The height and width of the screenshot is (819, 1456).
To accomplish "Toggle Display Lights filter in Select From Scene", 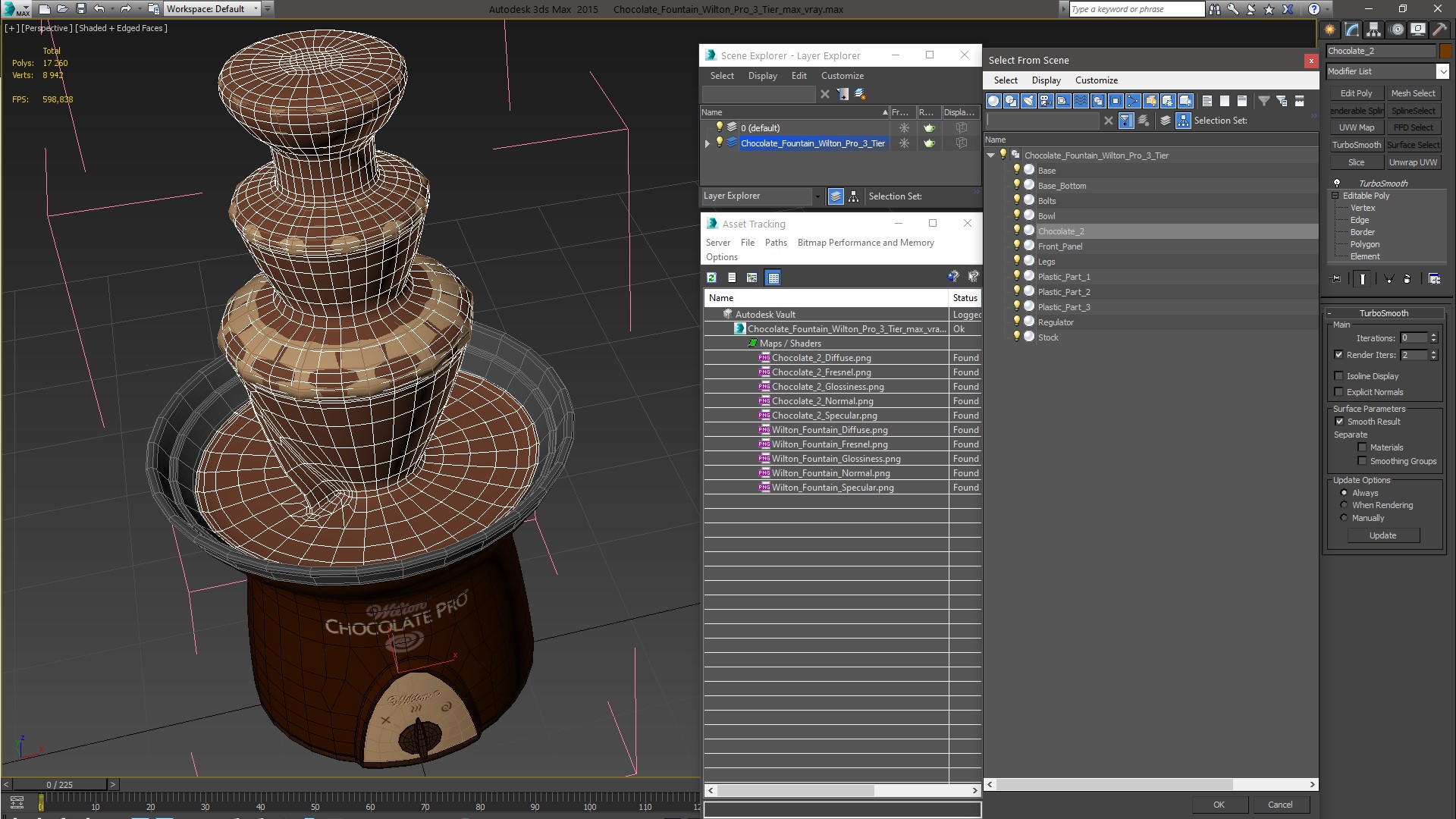I will [1028, 101].
